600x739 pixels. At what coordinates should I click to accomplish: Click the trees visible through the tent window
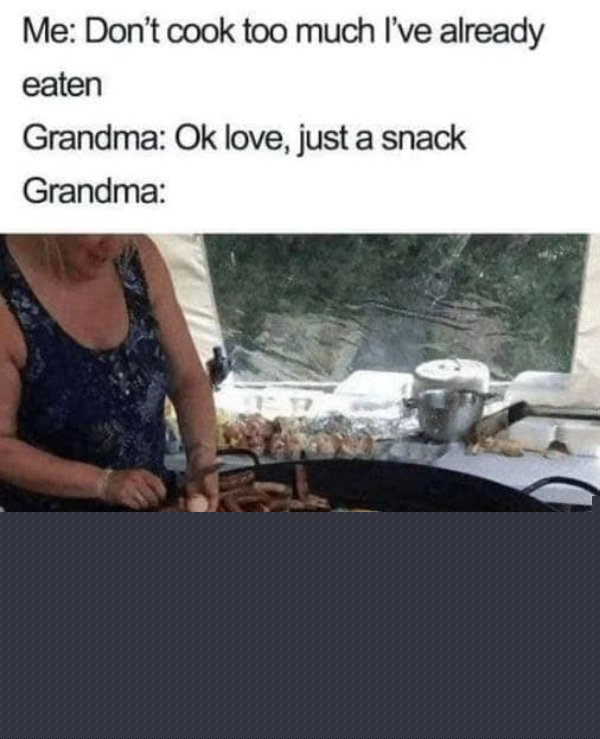click(x=396, y=302)
